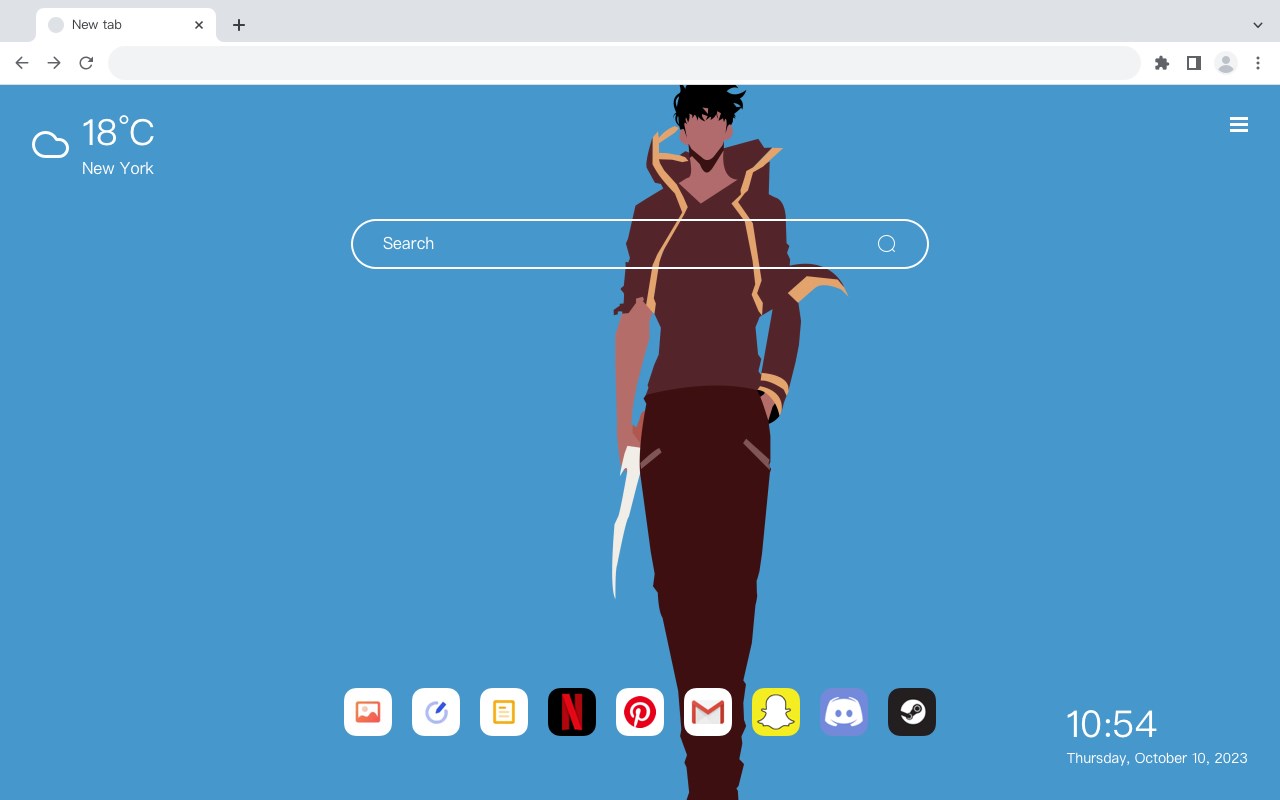Open the hamburger menu on the page
The height and width of the screenshot is (800, 1280).
click(1239, 125)
